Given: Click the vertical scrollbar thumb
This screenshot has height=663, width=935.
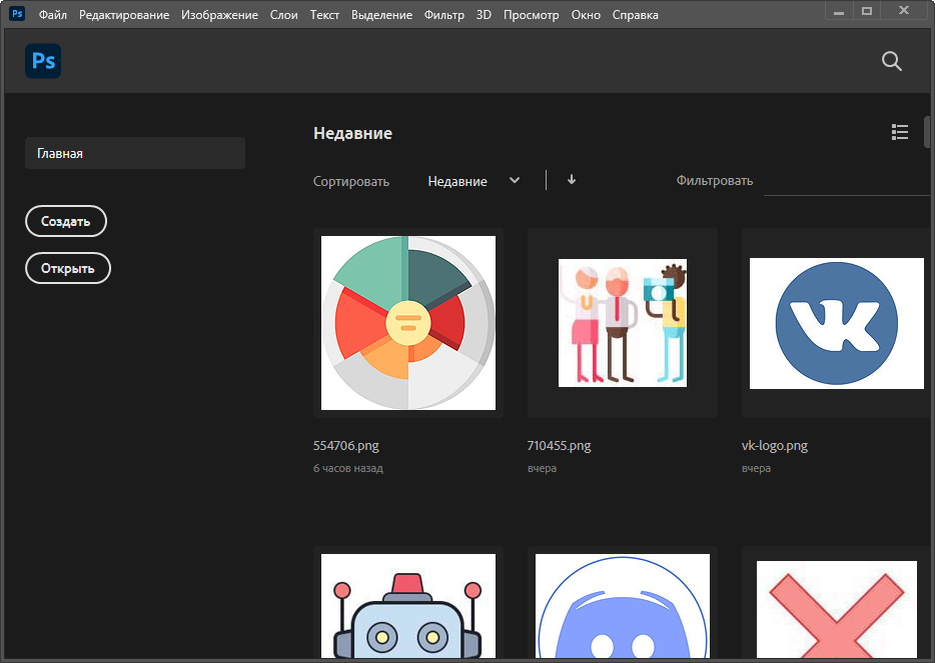Looking at the screenshot, I should pos(928,132).
